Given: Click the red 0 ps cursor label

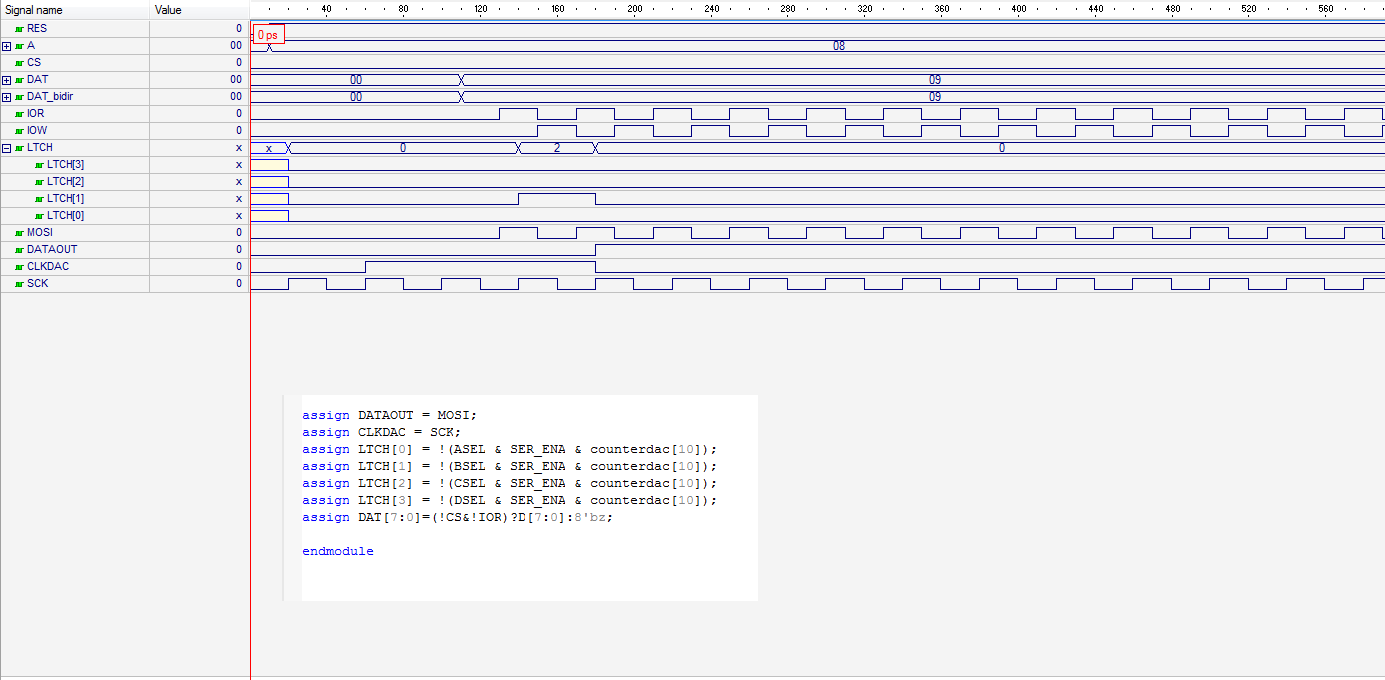Looking at the screenshot, I should [268, 35].
